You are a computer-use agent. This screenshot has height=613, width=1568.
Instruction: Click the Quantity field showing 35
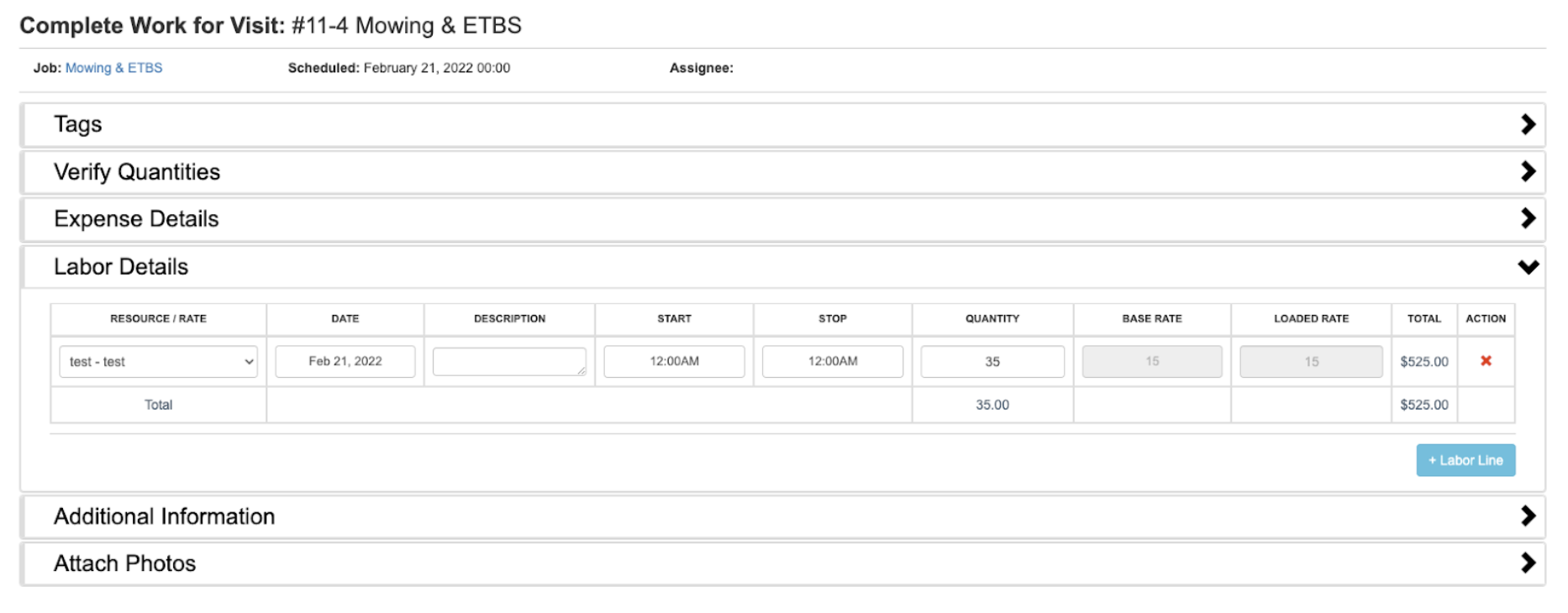pyautogui.click(x=992, y=362)
